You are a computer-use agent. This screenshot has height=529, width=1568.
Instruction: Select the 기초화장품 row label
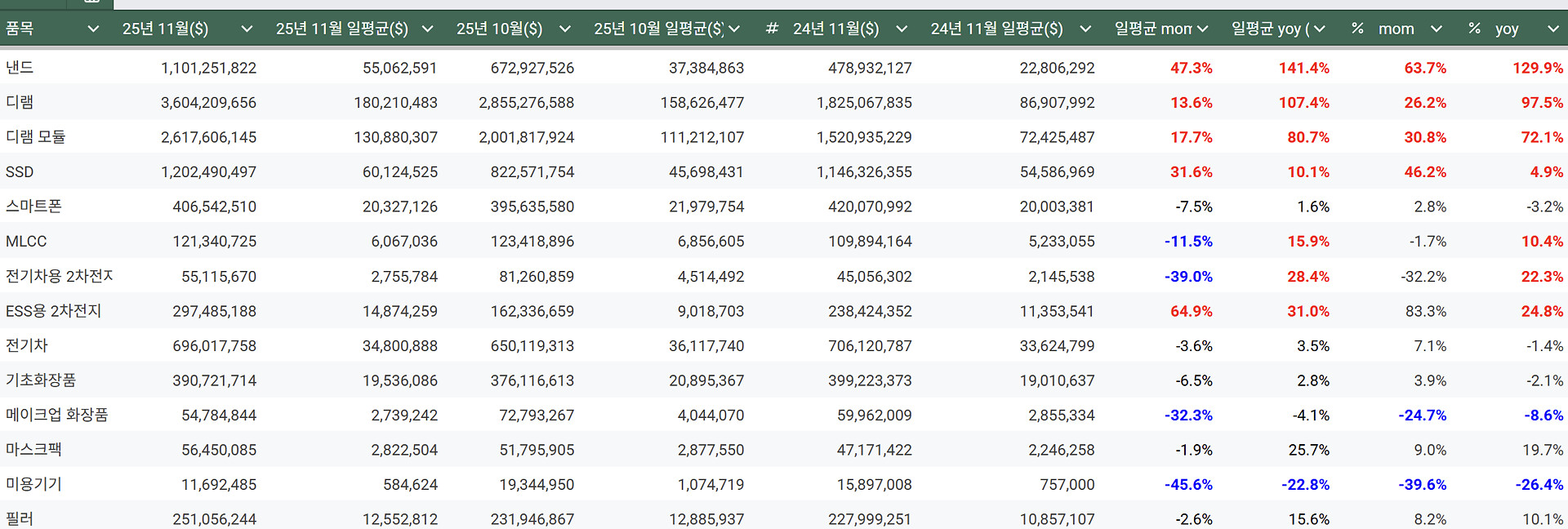click(41, 380)
